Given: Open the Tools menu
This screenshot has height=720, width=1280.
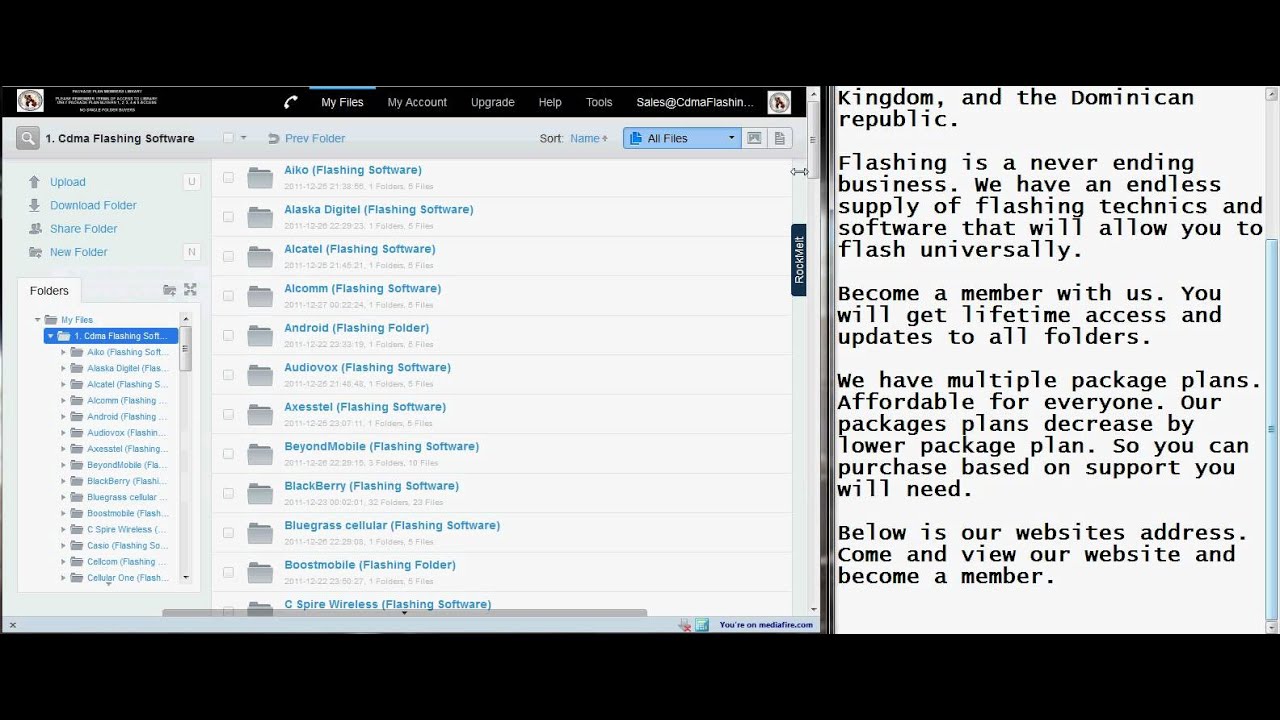Looking at the screenshot, I should pos(599,102).
